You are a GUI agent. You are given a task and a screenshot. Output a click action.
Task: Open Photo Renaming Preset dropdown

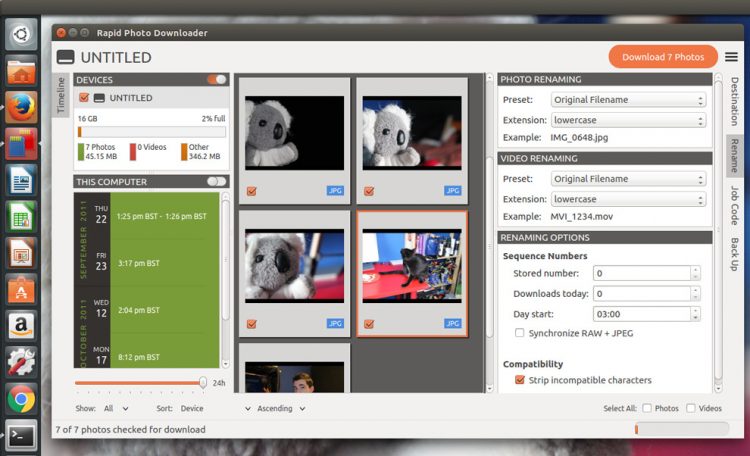pos(628,100)
